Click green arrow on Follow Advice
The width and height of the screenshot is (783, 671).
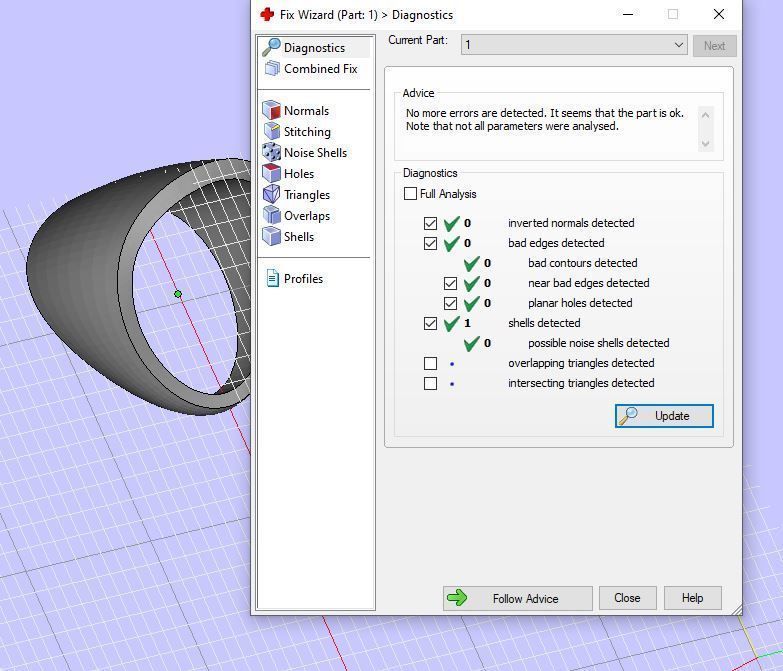tap(457, 598)
